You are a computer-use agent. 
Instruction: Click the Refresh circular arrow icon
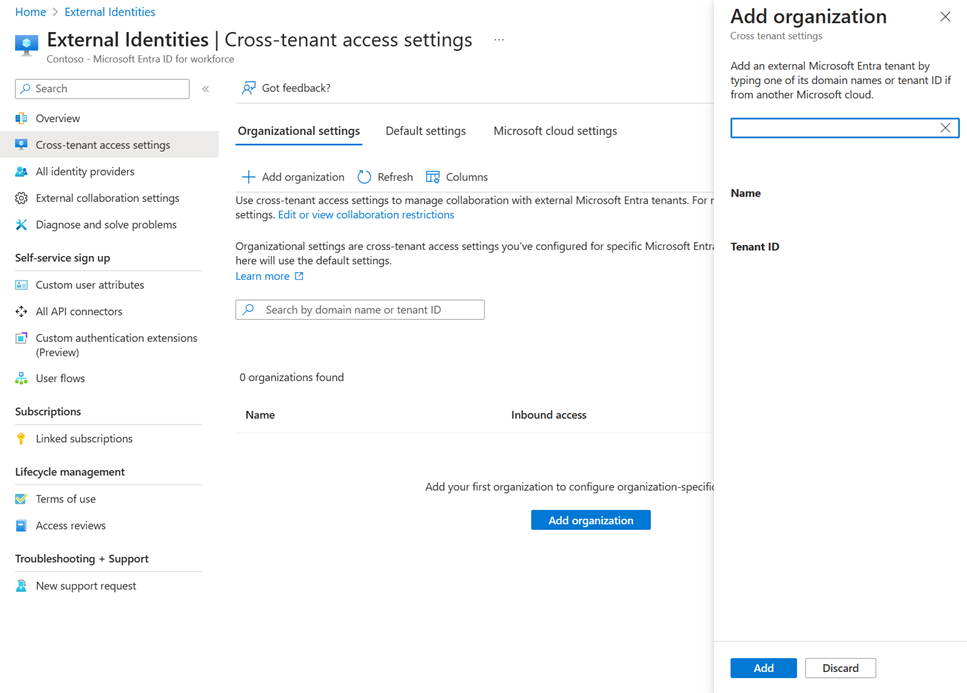[x=364, y=177]
